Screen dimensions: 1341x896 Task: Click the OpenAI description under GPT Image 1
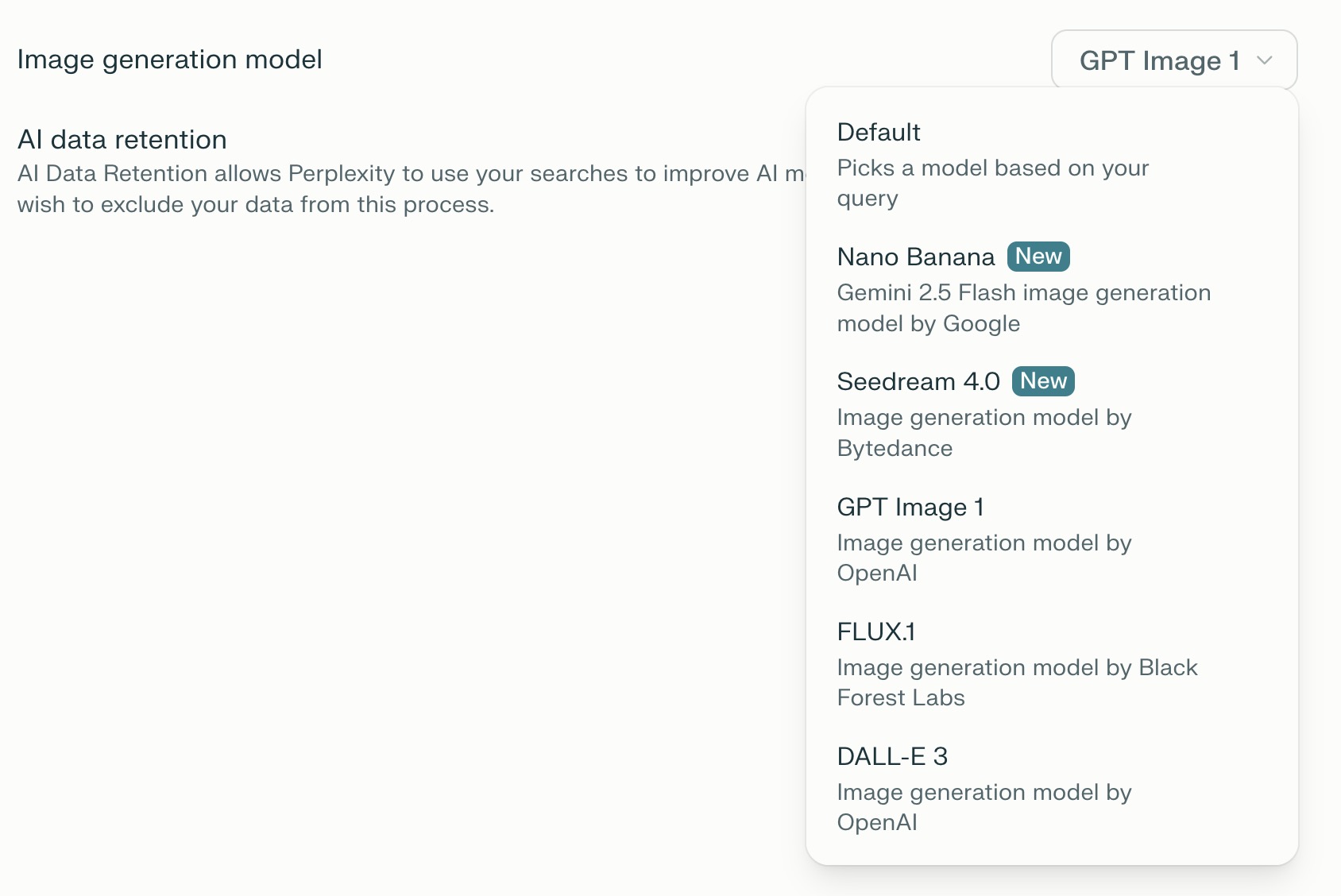tap(984, 558)
